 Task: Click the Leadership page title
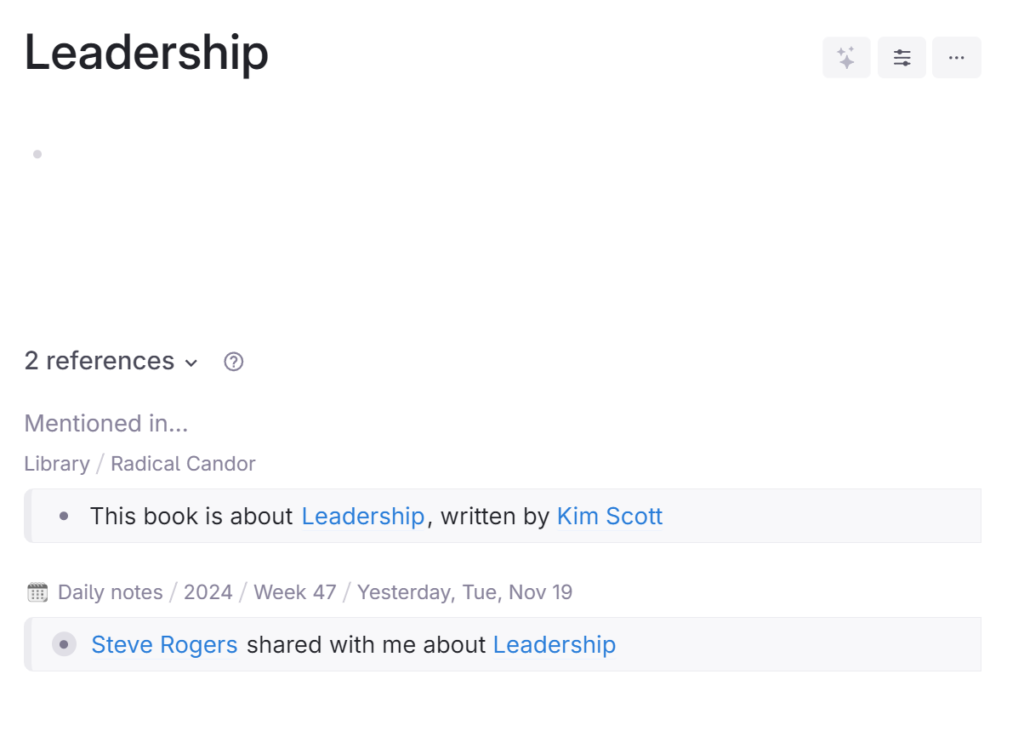(146, 53)
